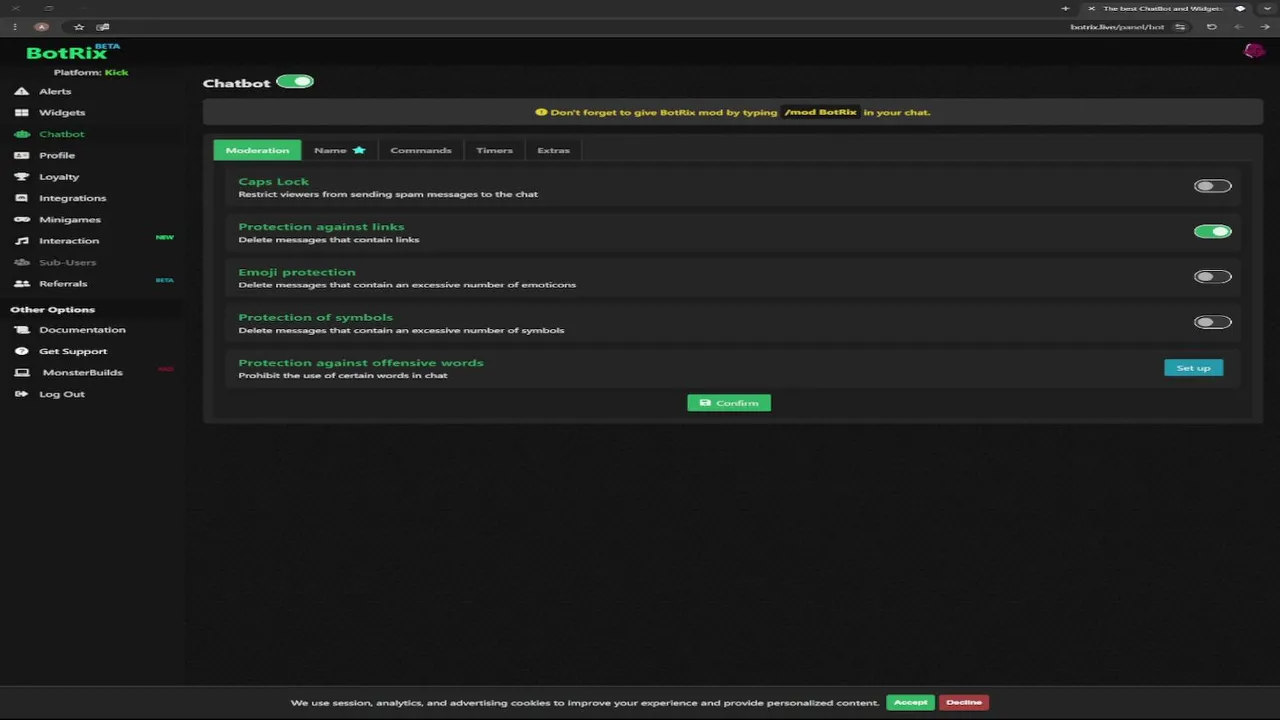Enable Protection of symbols toggle

1212,322
